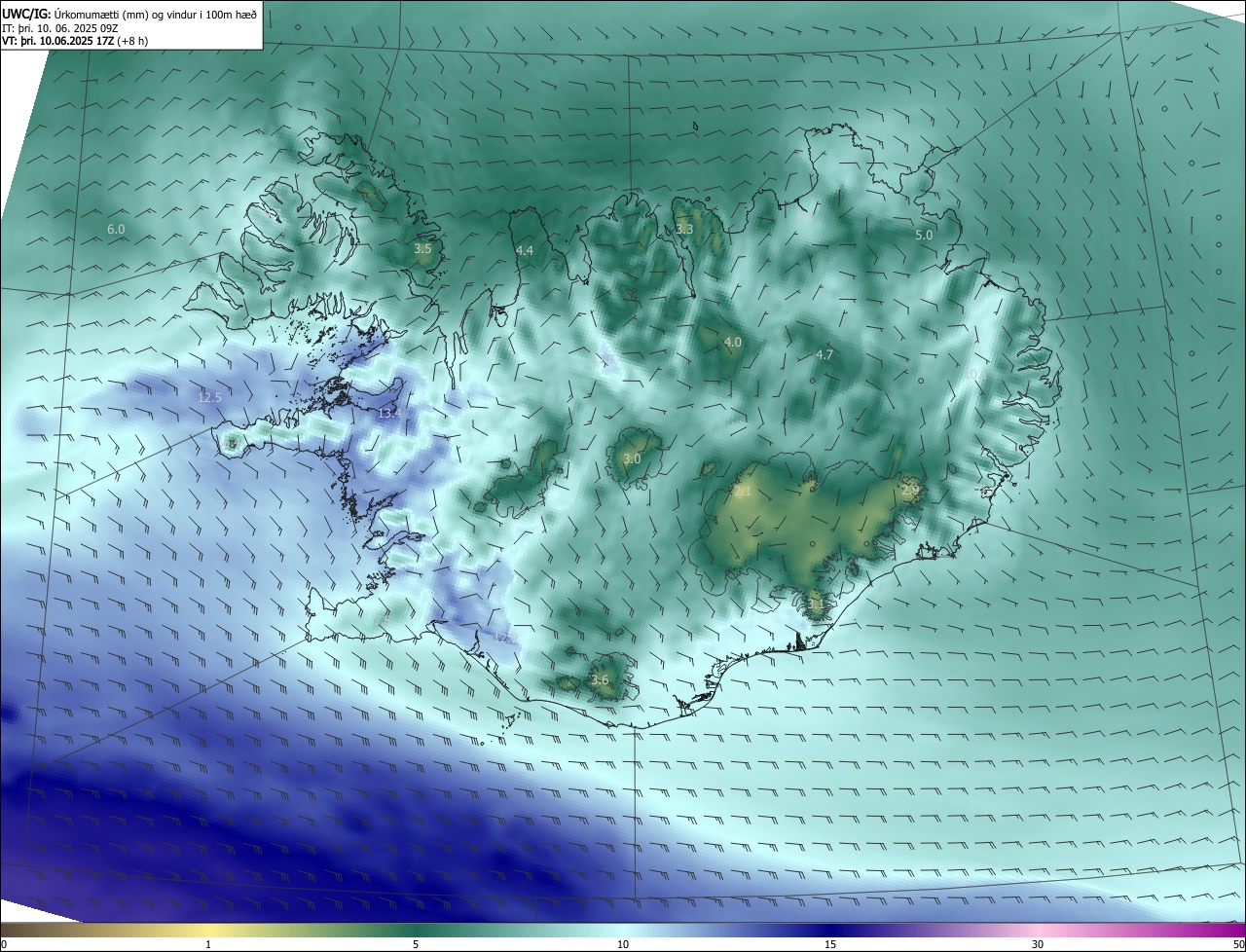Click the 50 tick label on the colour scale

coord(1238,944)
